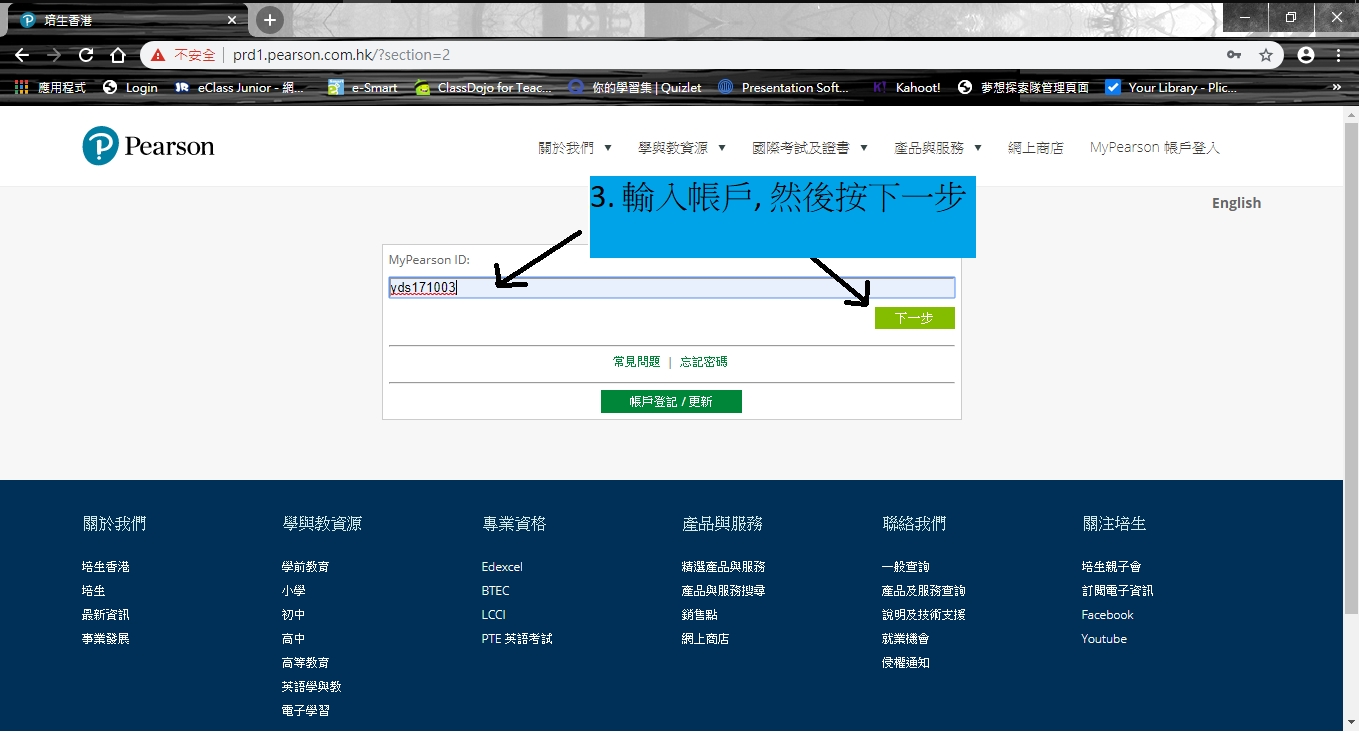Click the MyPearson ID input field
The image size is (1359, 731).
point(671,288)
